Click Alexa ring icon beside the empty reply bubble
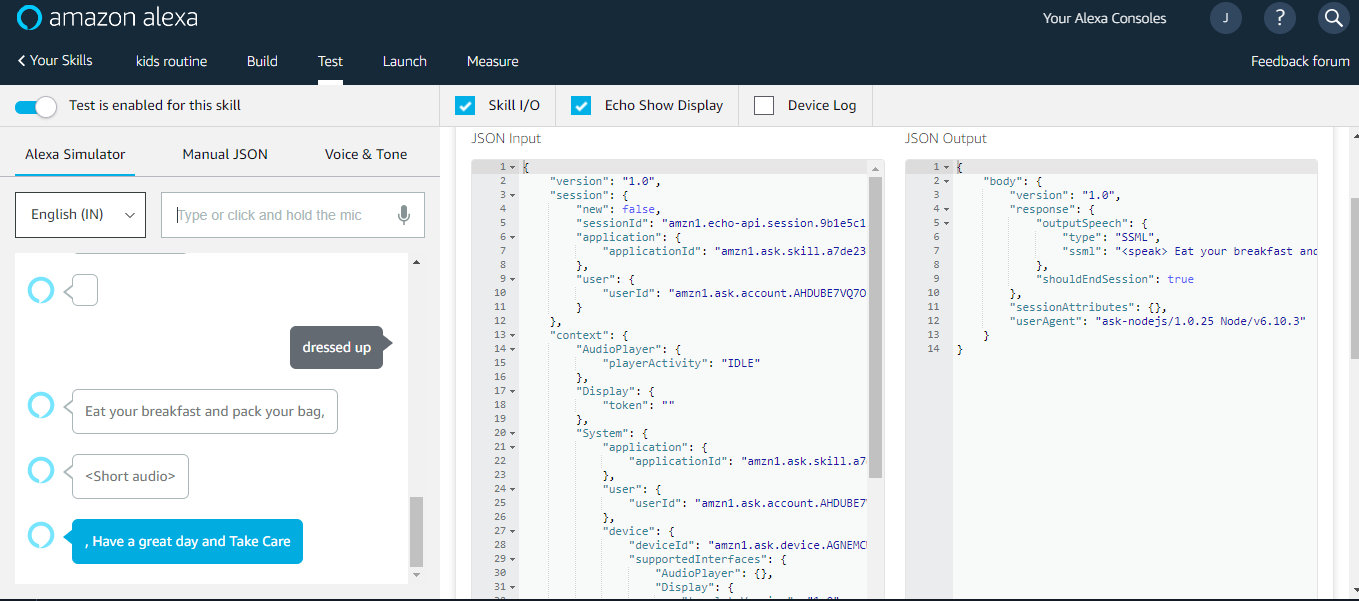The height and width of the screenshot is (601, 1359). pyautogui.click(x=40, y=290)
